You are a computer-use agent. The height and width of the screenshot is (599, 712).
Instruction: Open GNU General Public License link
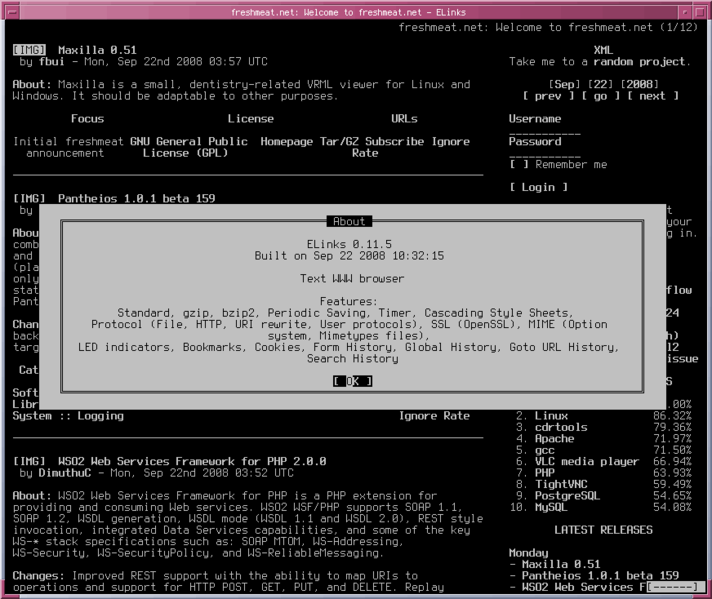pyautogui.click(x=188, y=147)
